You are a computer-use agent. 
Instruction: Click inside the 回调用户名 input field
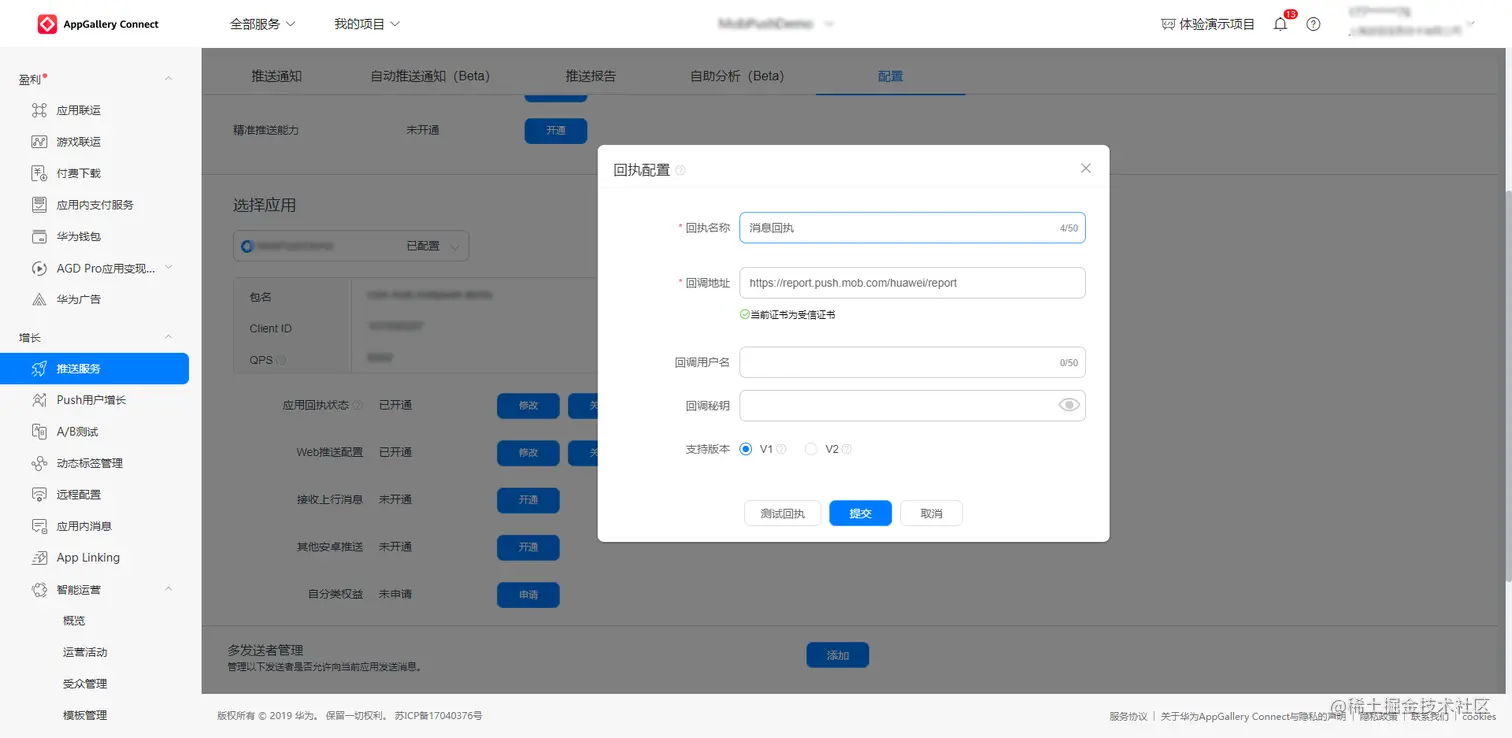[x=910, y=362]
